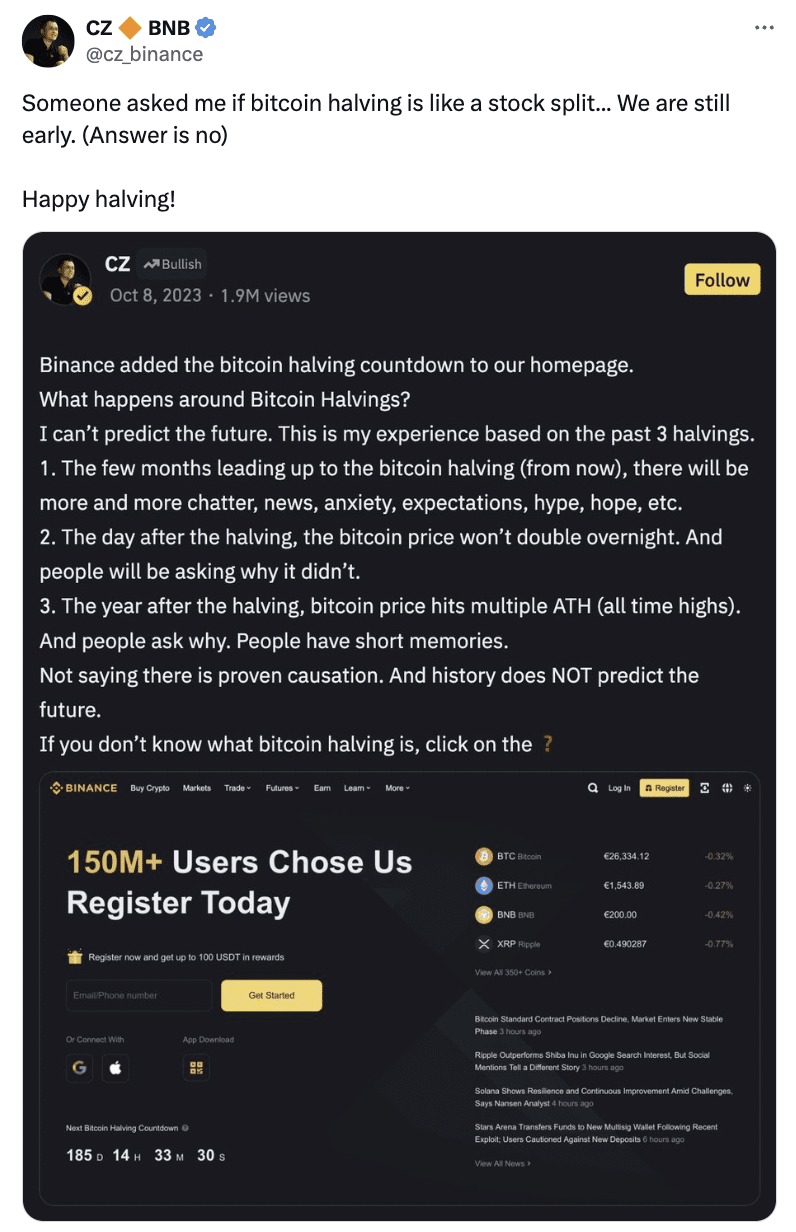Viewport: 796px width, 1232px height.
Task: Click the gift icon next to rewards text
Action: (74, 957)
